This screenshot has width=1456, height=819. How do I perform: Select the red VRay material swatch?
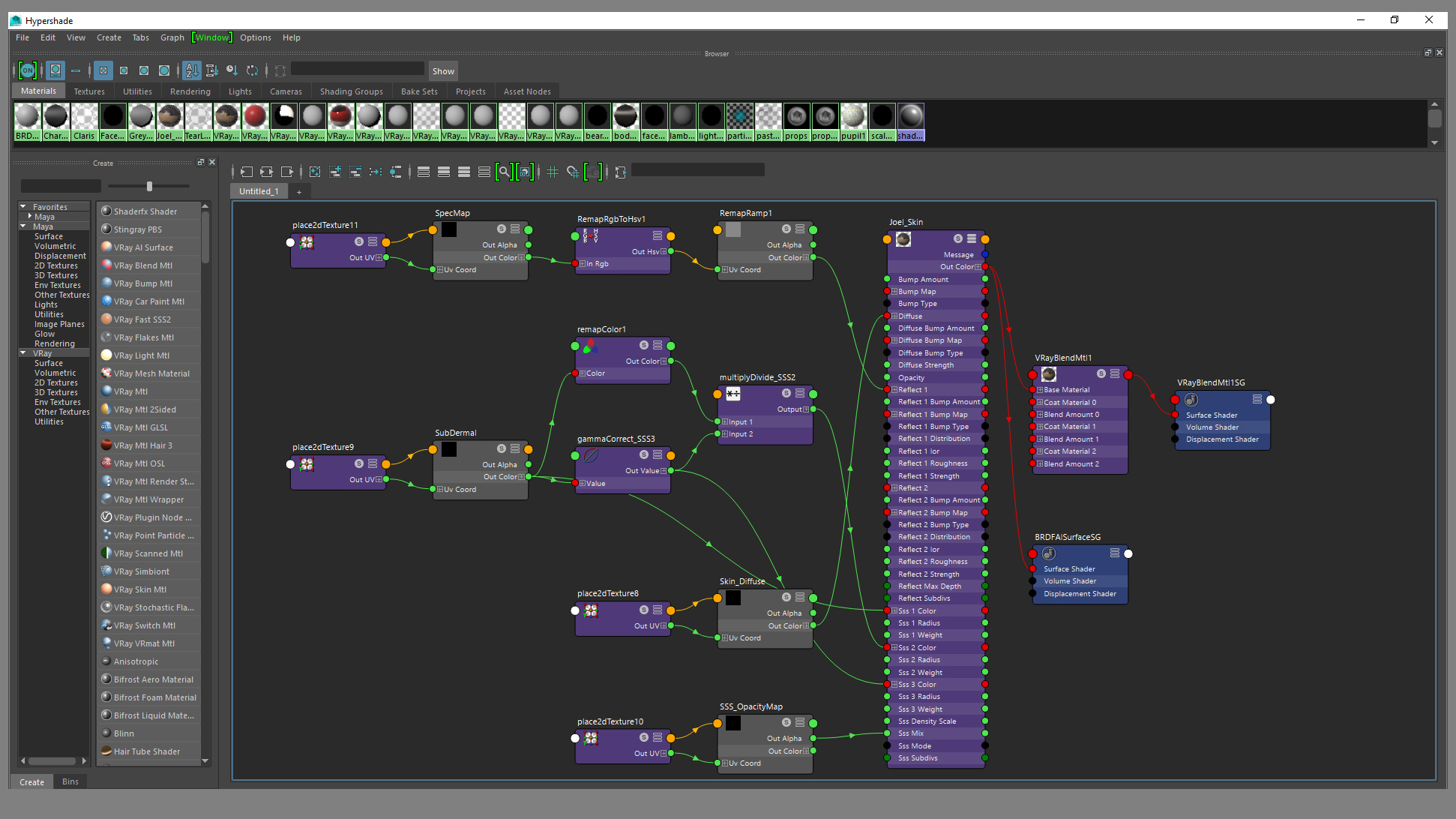pos(255,122)
